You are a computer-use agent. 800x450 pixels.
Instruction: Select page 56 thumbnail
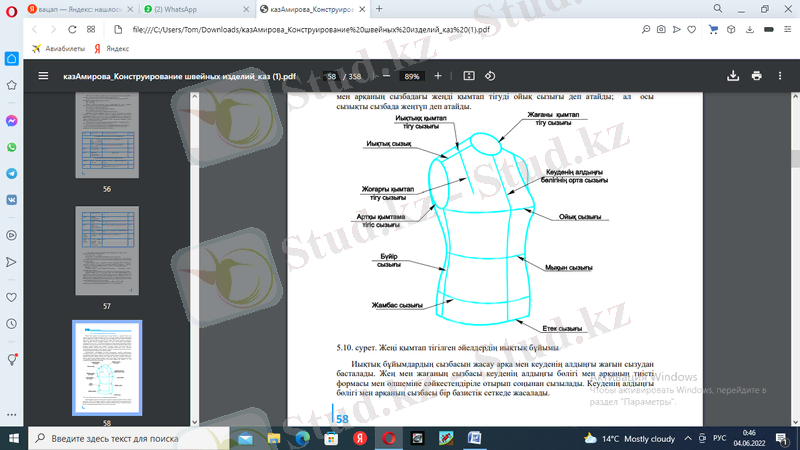[x=107, y=135]
